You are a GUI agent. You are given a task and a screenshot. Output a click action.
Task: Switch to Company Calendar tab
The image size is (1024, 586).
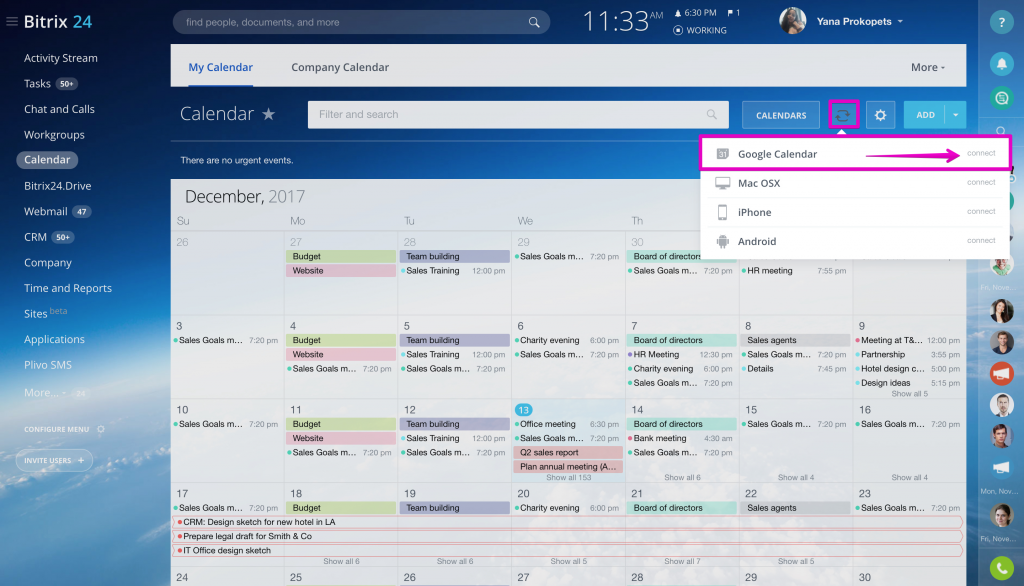340,67
